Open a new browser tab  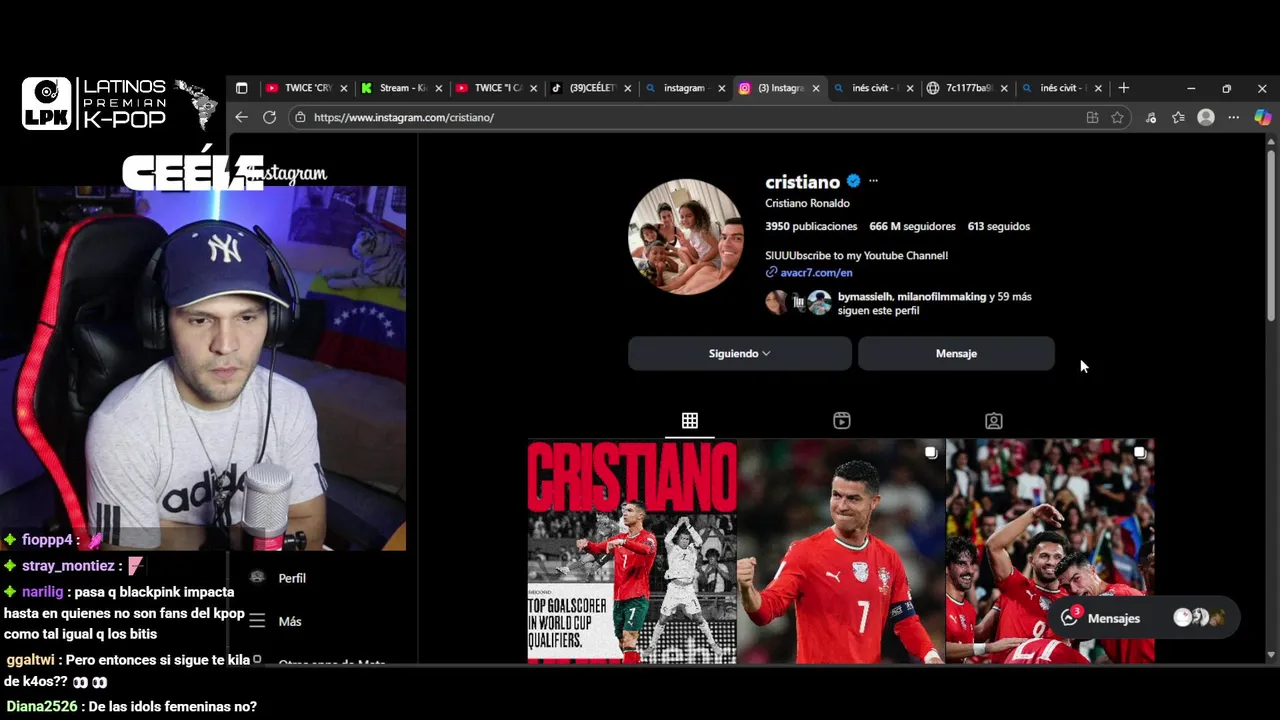[1123, 88]
